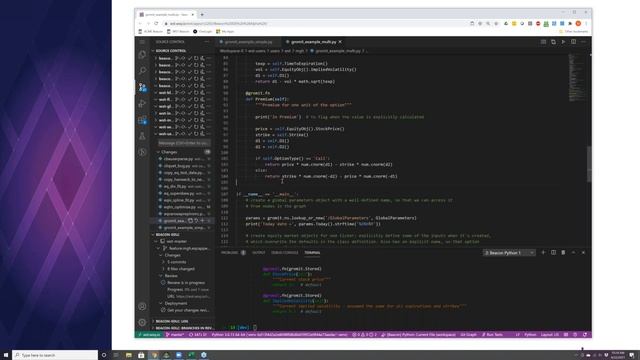Open a new browser tab

(202, 15)
